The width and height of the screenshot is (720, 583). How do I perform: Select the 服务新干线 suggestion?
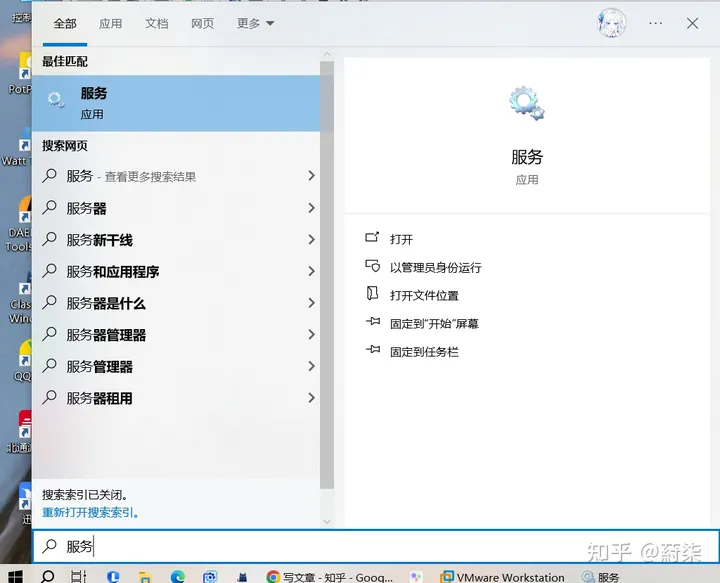176,240
